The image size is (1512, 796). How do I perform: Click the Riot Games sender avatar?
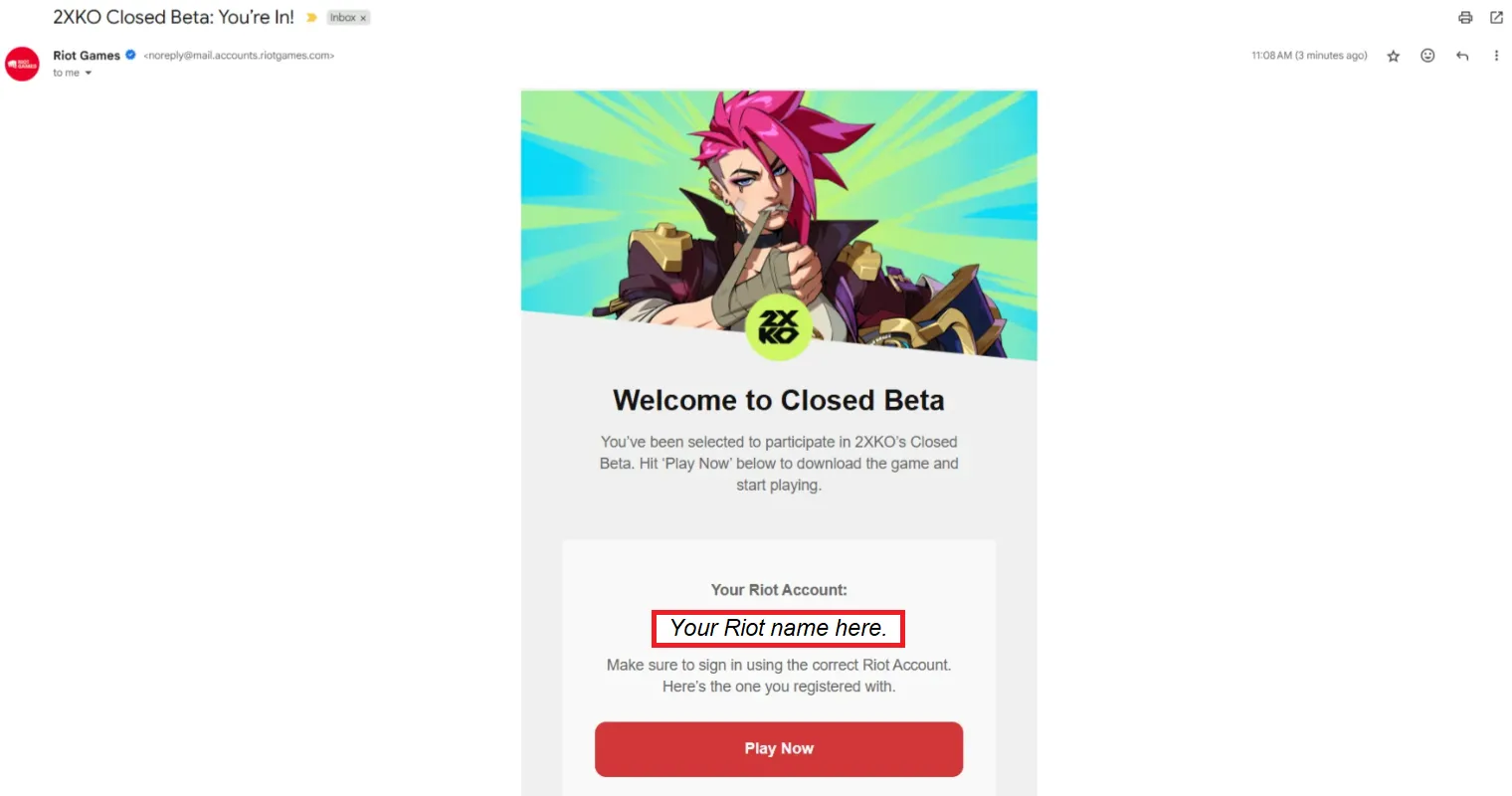pyautogui.click(x=22, y=64)
